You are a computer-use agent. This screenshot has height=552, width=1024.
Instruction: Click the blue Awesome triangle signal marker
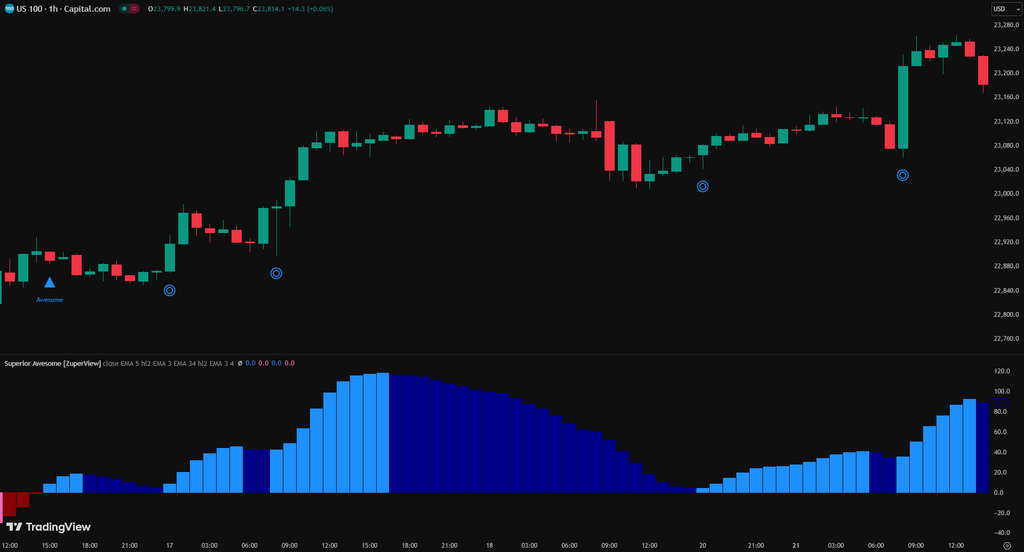pyautogui.click(x=50, y=282)
